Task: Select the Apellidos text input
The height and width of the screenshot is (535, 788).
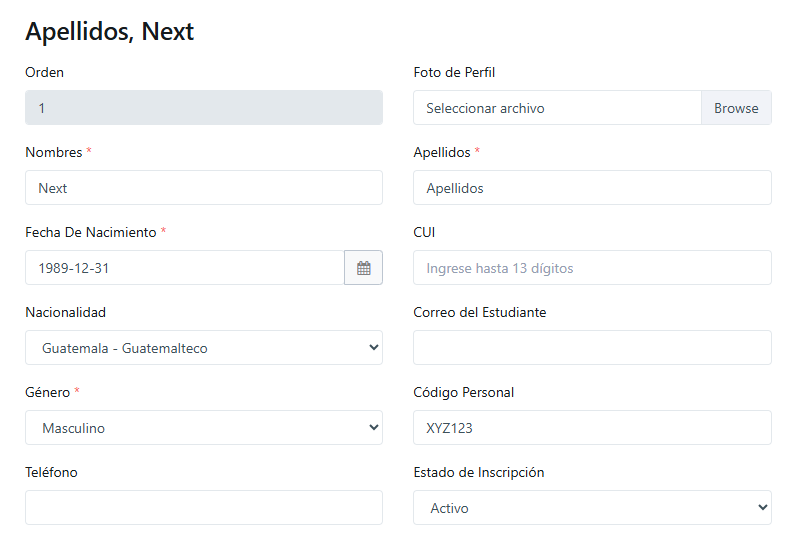Action: [593, 188]
